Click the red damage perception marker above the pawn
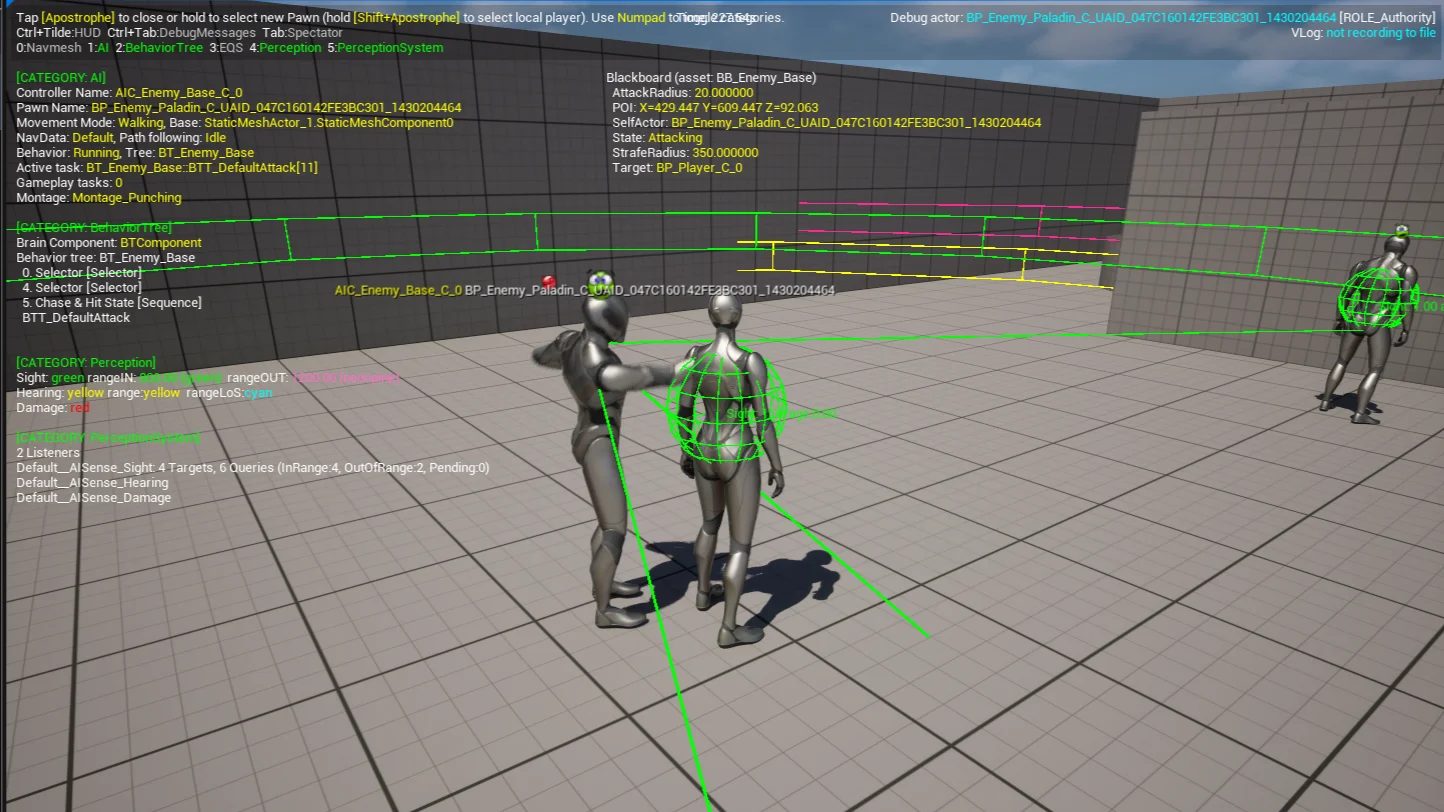Image resolution: width=1444 pixels, height=812 pixels. tap(546, 280)
